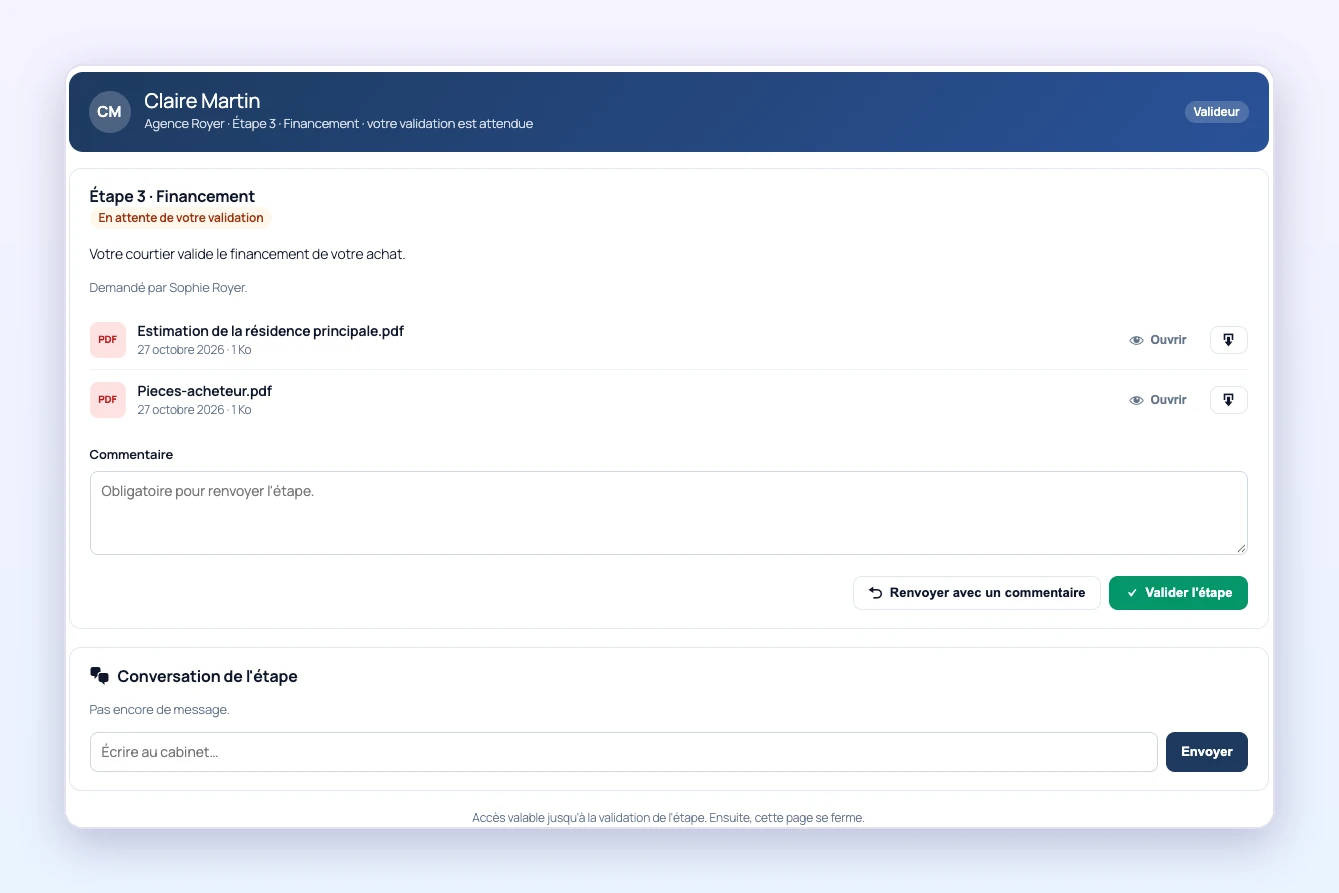
Task: Click PDF icon of Estimation de la résidence principale
Action: [x=108, y=340]
